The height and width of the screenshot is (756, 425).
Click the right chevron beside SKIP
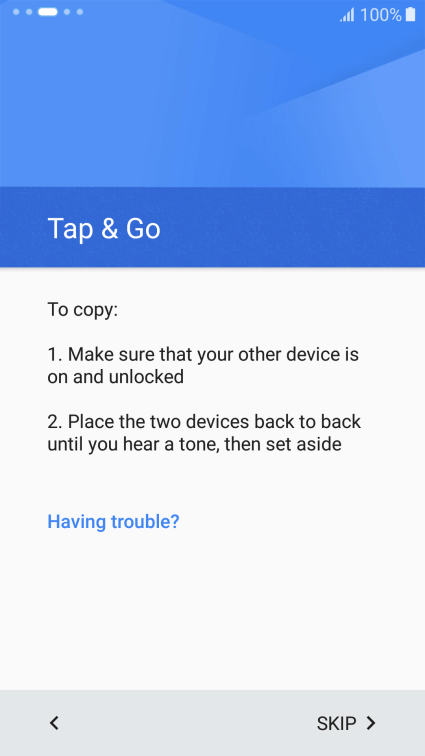[x=370, y=723]
